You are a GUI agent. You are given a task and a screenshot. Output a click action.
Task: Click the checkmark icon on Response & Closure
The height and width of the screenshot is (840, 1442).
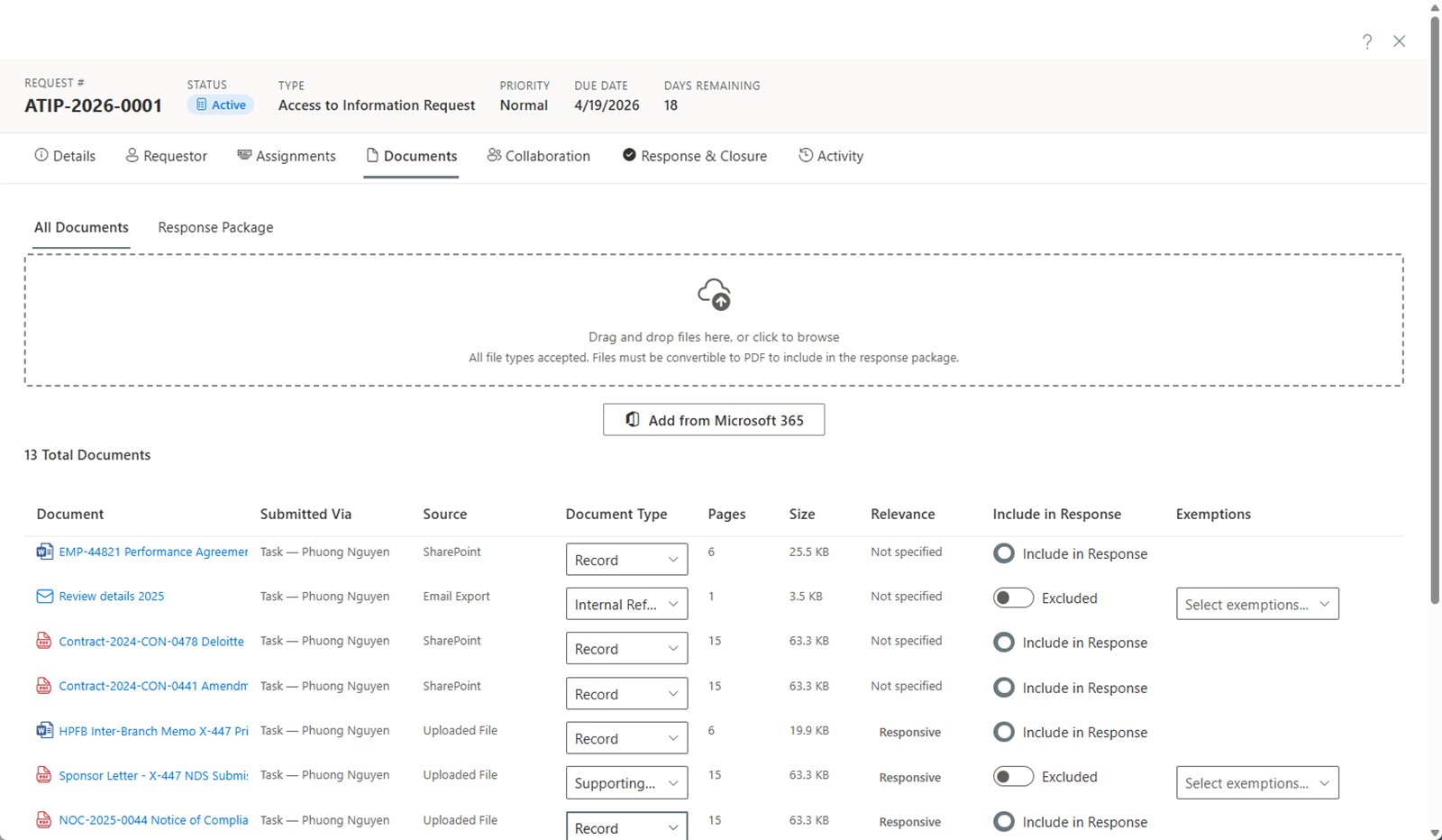[628, 155]
